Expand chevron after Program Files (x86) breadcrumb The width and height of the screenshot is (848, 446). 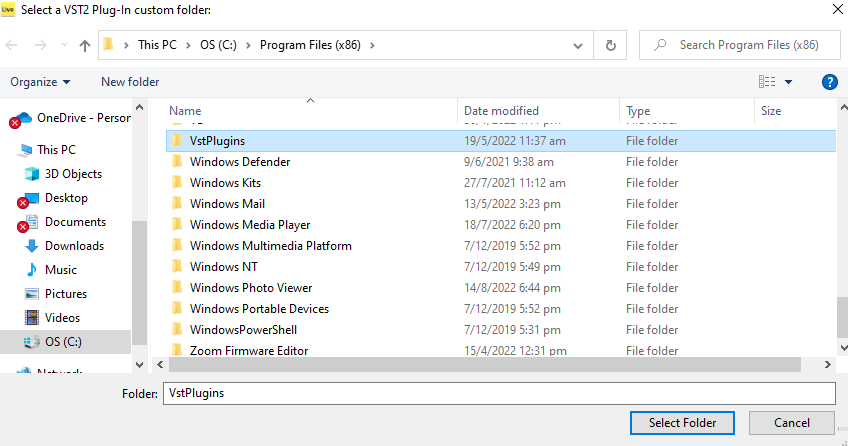(372, 45)
